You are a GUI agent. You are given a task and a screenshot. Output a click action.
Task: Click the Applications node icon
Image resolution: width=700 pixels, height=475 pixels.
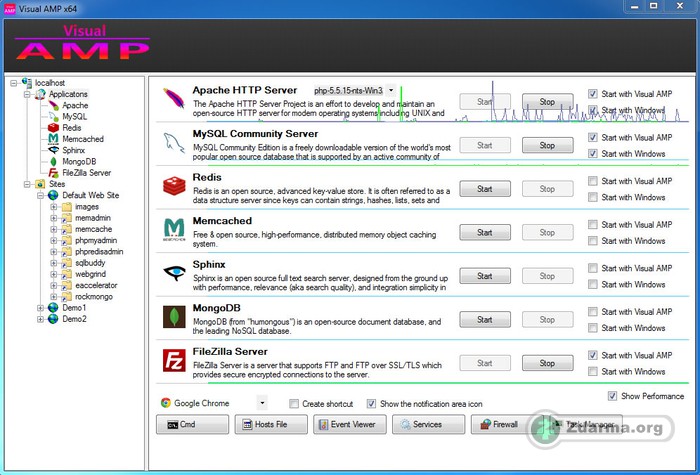40,94
